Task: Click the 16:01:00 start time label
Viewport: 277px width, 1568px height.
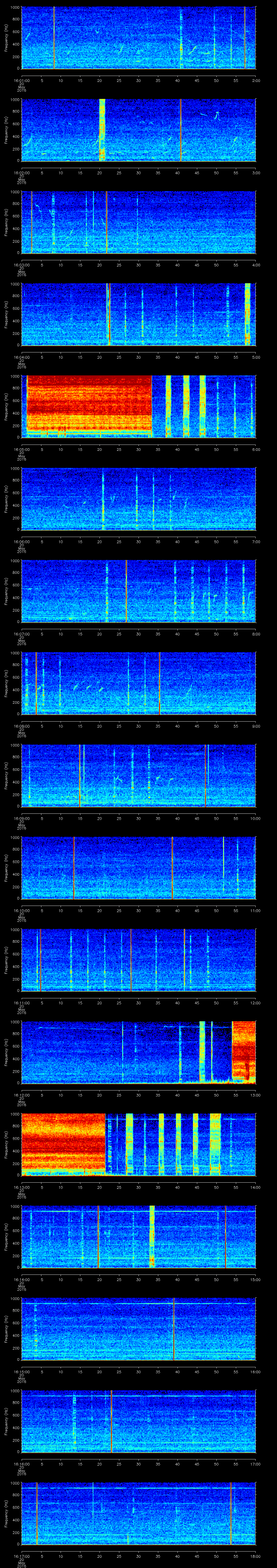Action: (x=21, y=80)
